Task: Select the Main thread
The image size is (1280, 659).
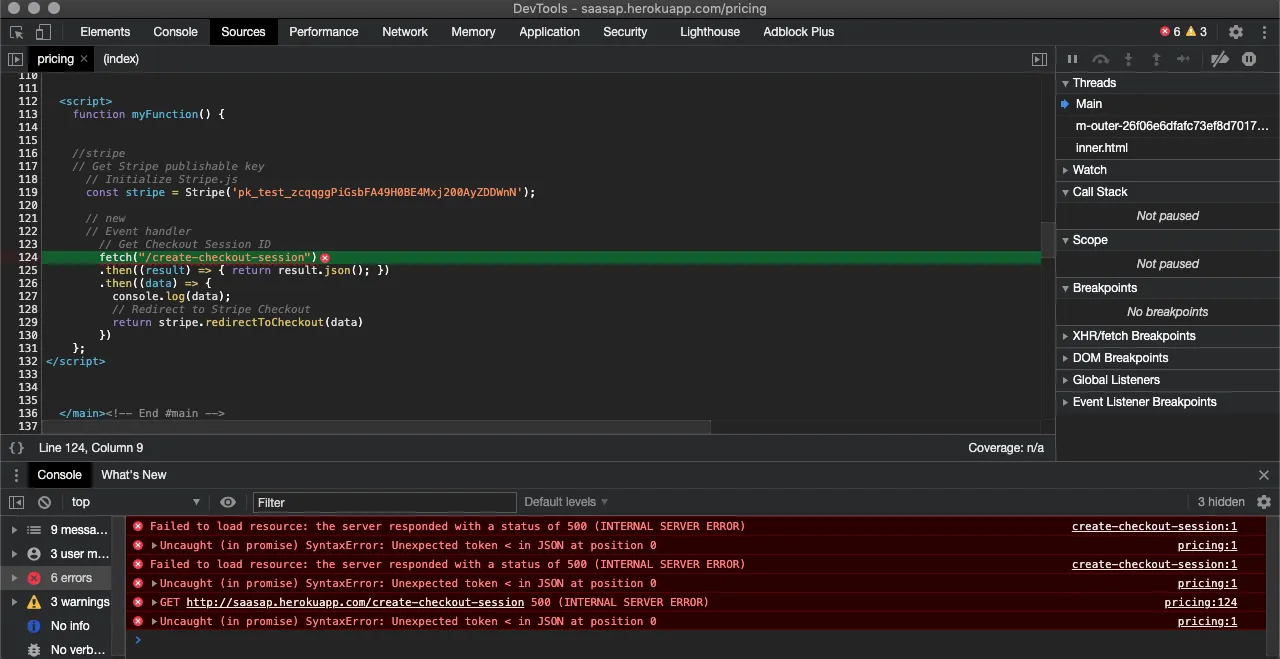Action: coord(1168,104)
